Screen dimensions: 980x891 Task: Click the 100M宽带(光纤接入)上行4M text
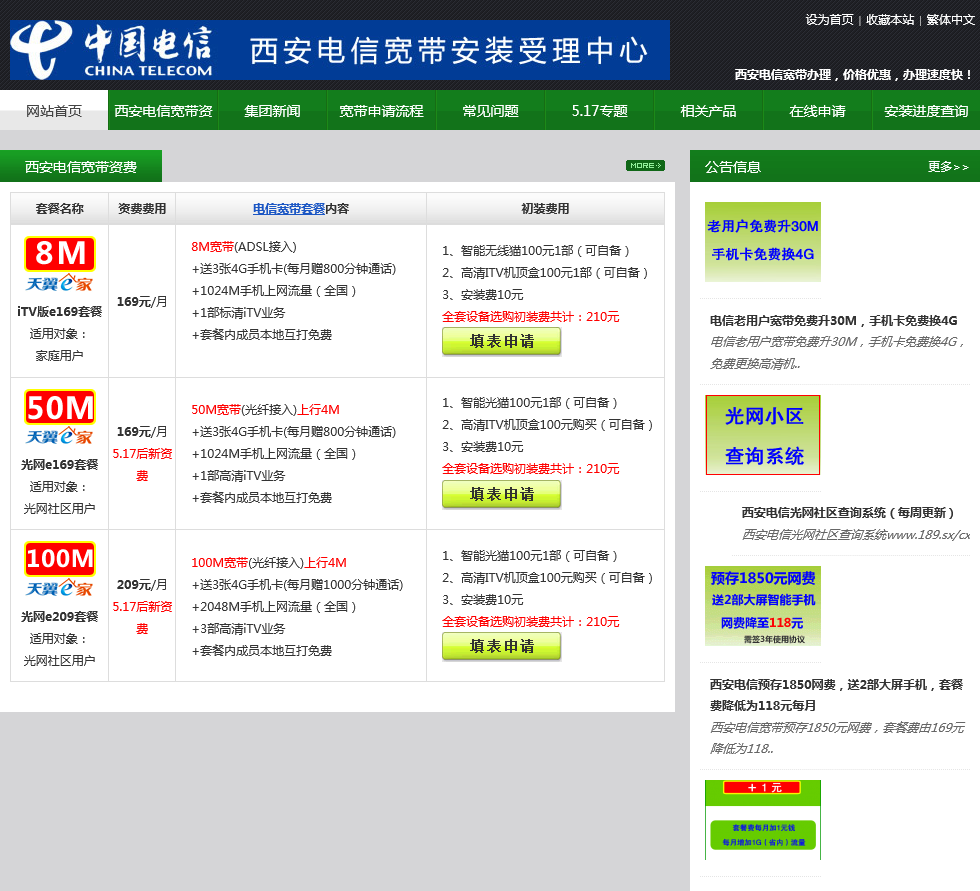(x=269, y=562)
